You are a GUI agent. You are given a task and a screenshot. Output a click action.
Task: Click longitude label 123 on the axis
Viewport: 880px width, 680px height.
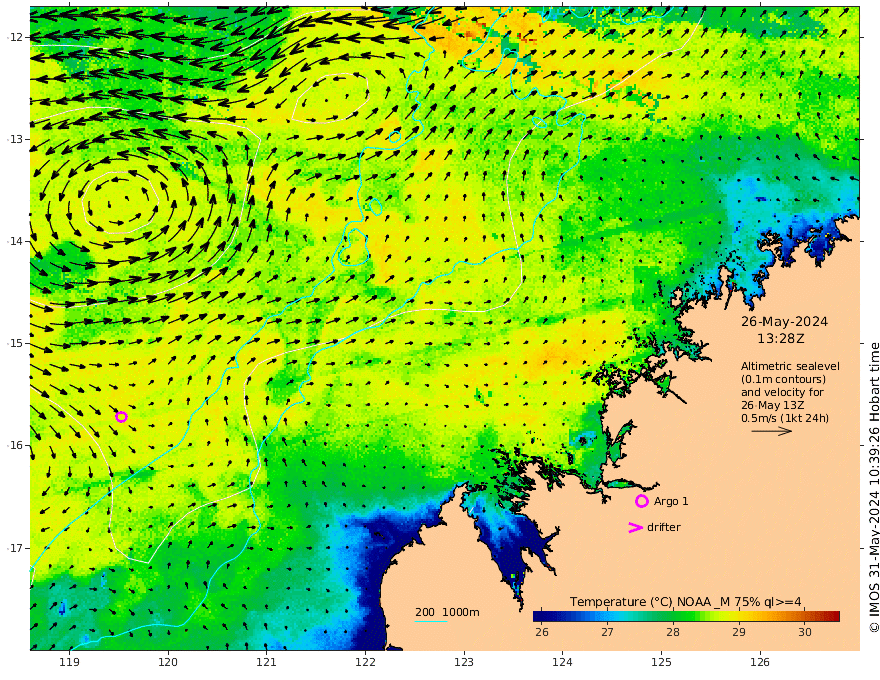tap(464, 662)
